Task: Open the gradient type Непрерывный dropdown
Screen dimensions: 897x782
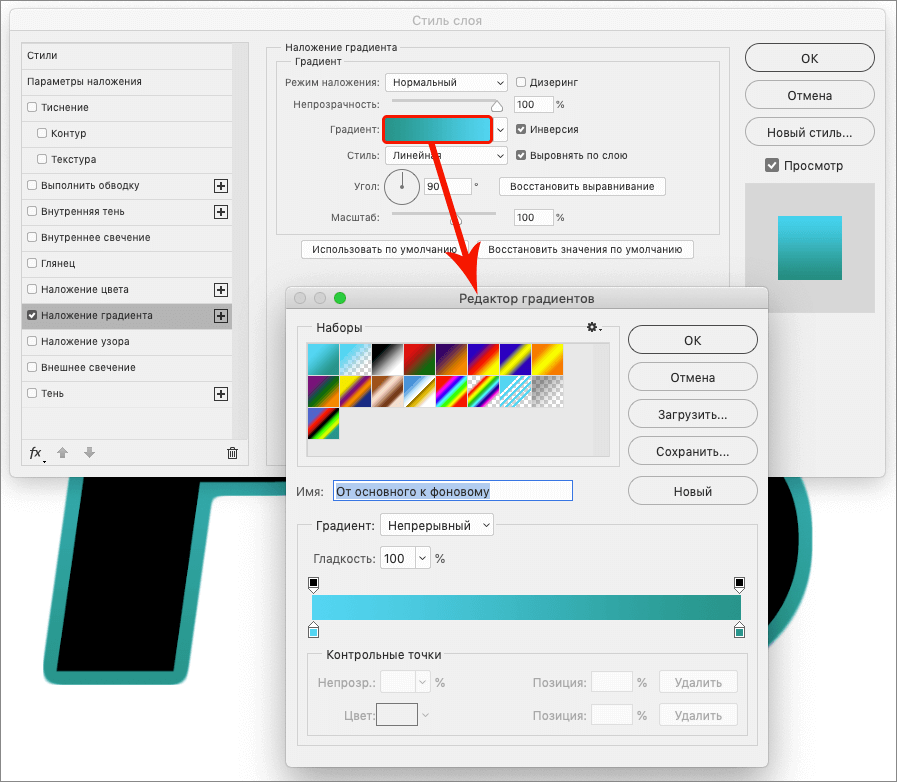Action: coord(436,525)
